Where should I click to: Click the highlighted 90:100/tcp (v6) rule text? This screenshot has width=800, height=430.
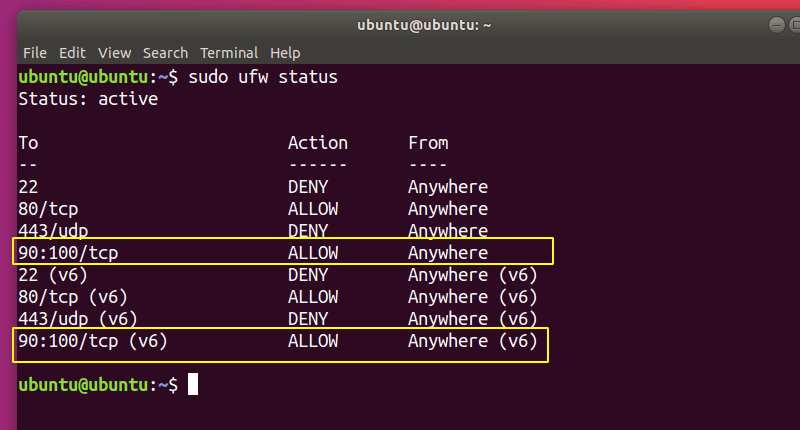(92, 341)
